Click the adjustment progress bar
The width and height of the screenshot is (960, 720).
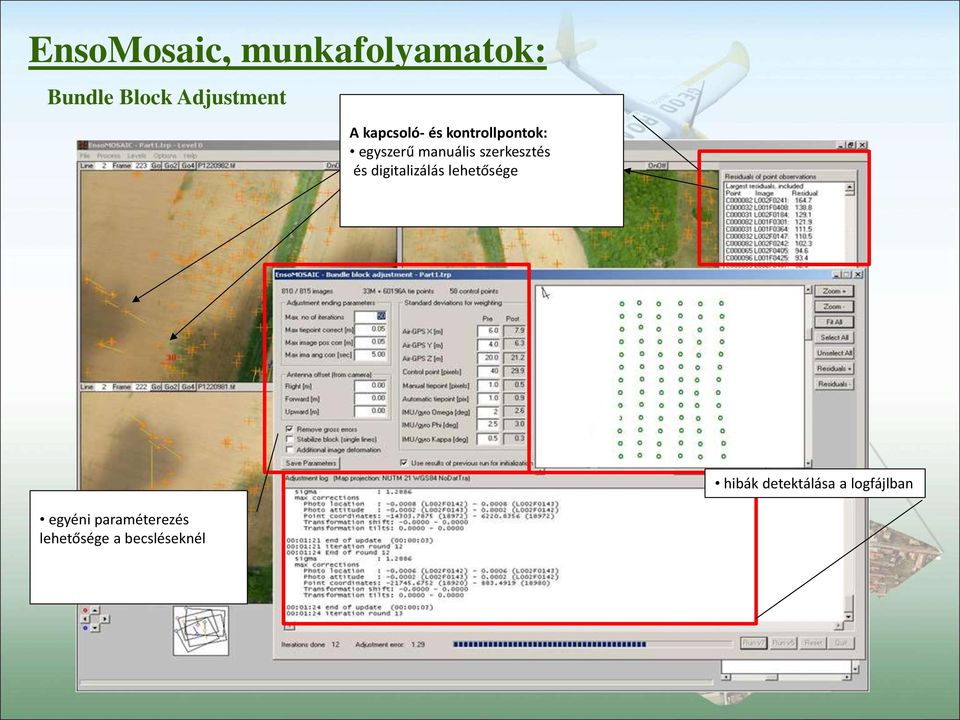click(x=593, y=644)
